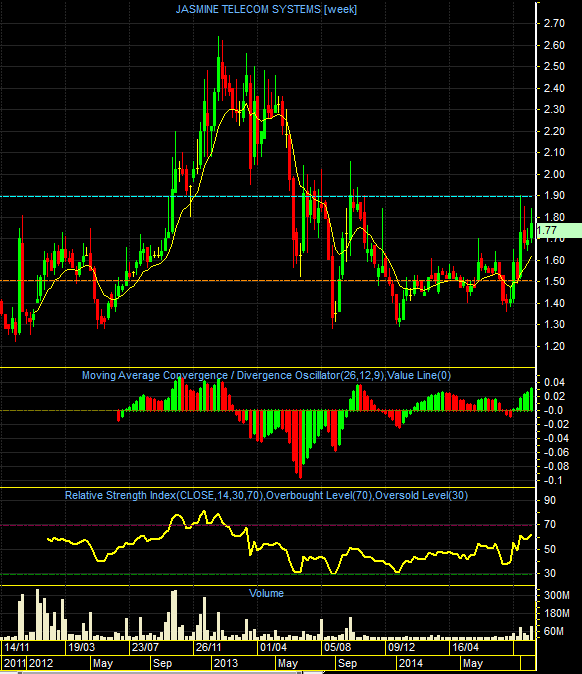Select the 1.60 price axis label

554,260
